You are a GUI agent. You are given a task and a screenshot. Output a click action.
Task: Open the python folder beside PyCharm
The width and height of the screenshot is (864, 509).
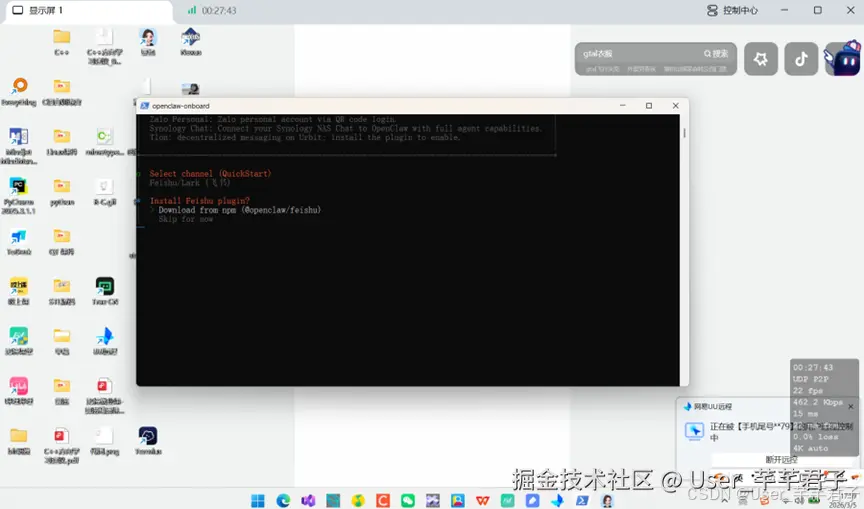(x=62, y=192)
